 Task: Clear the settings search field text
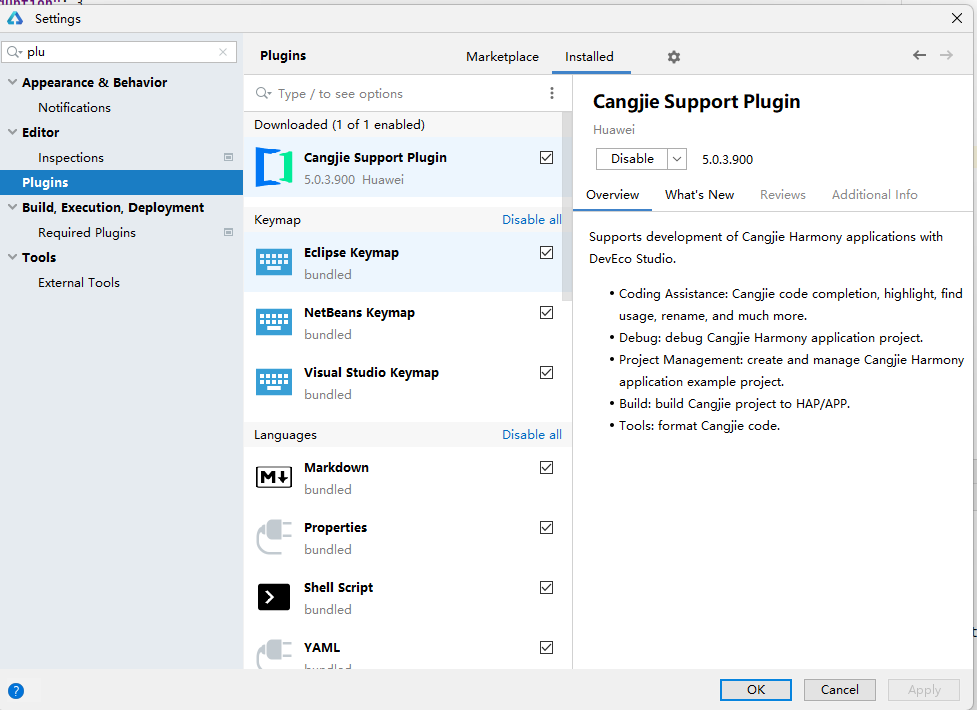point(223,52)
